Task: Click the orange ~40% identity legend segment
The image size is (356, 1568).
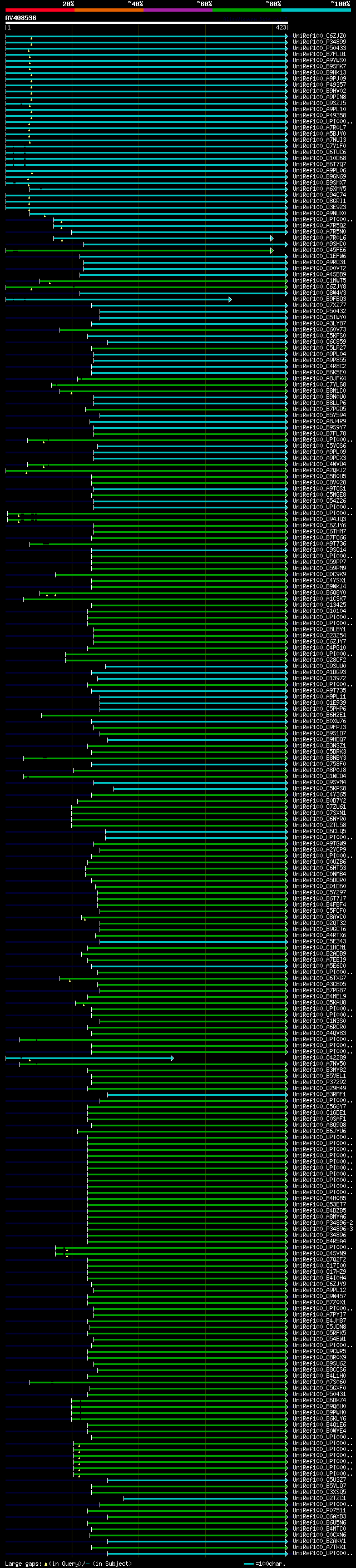Action: [109, 10]
